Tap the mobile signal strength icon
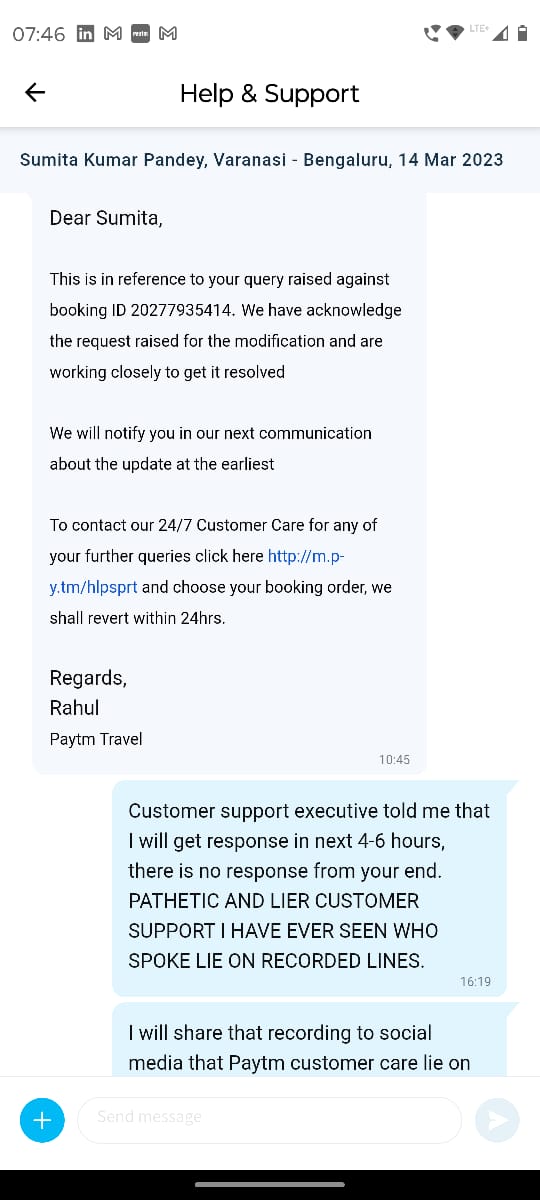540x1200 pixels. (501, 33)
